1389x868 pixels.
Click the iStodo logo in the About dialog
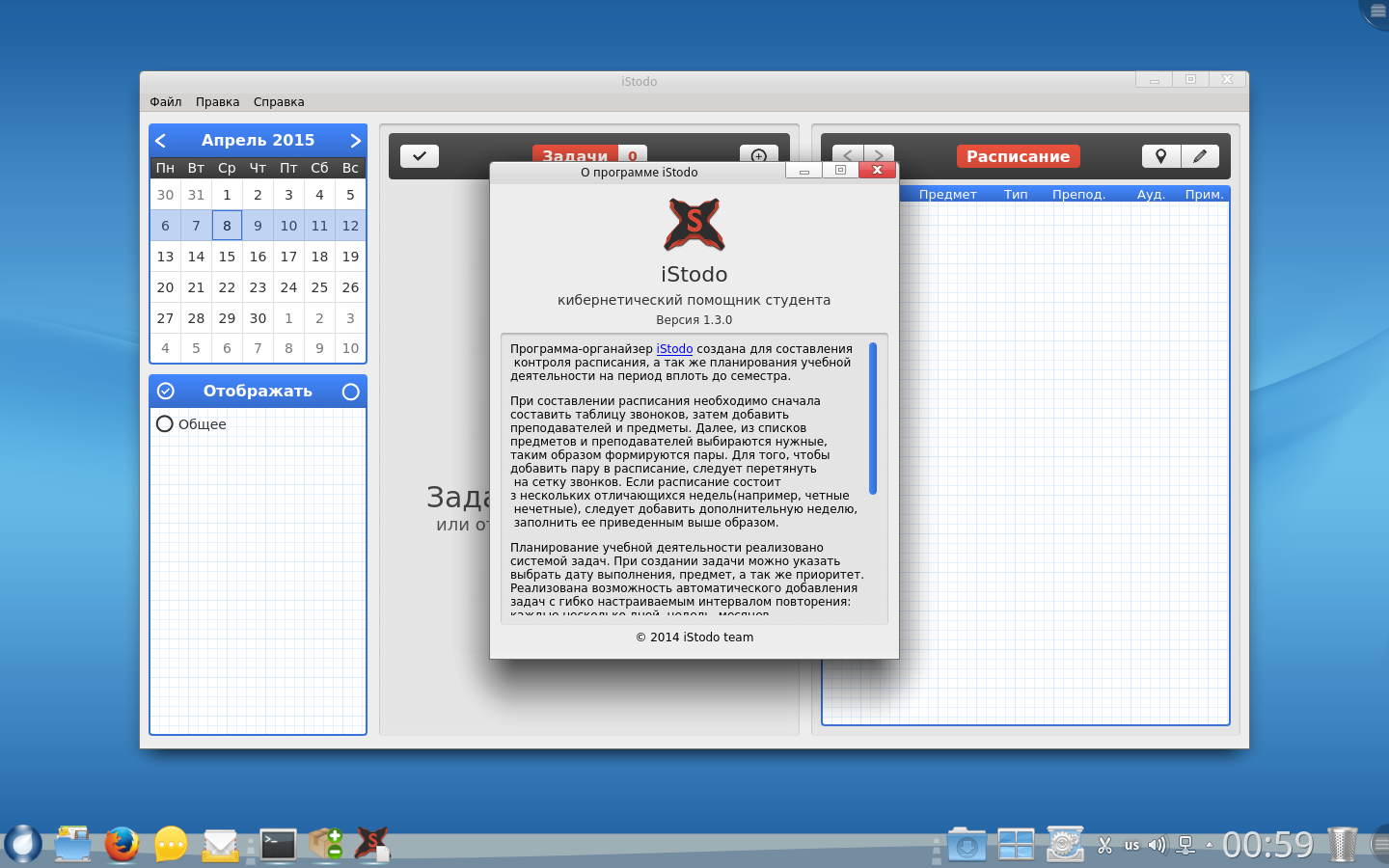click(x=694, y=224)
